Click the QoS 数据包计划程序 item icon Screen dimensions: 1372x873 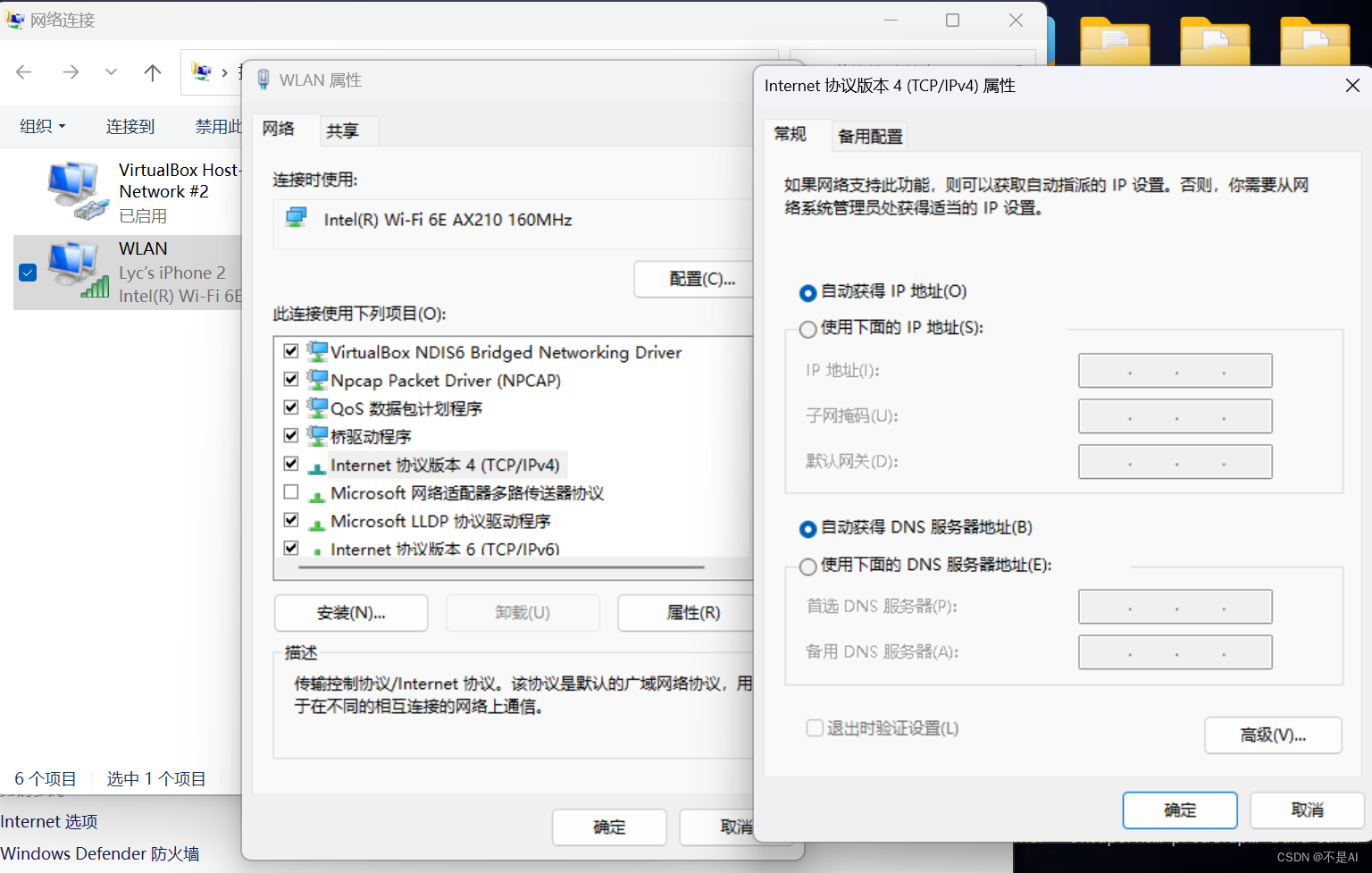point(317,407)
